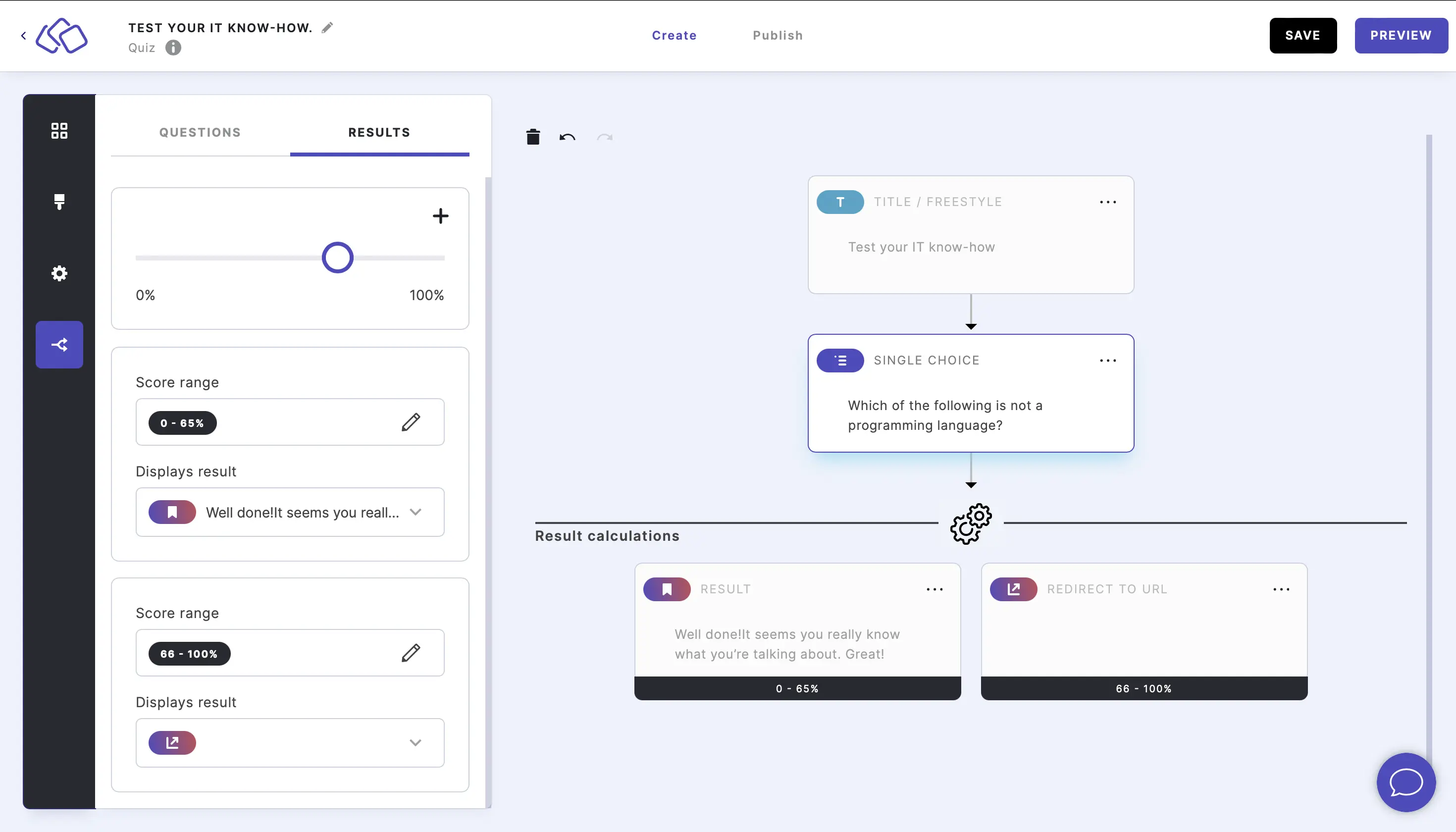Screen dimensions: 1456x832
Task: Delete selected block with trash icon
Action: 533,137
